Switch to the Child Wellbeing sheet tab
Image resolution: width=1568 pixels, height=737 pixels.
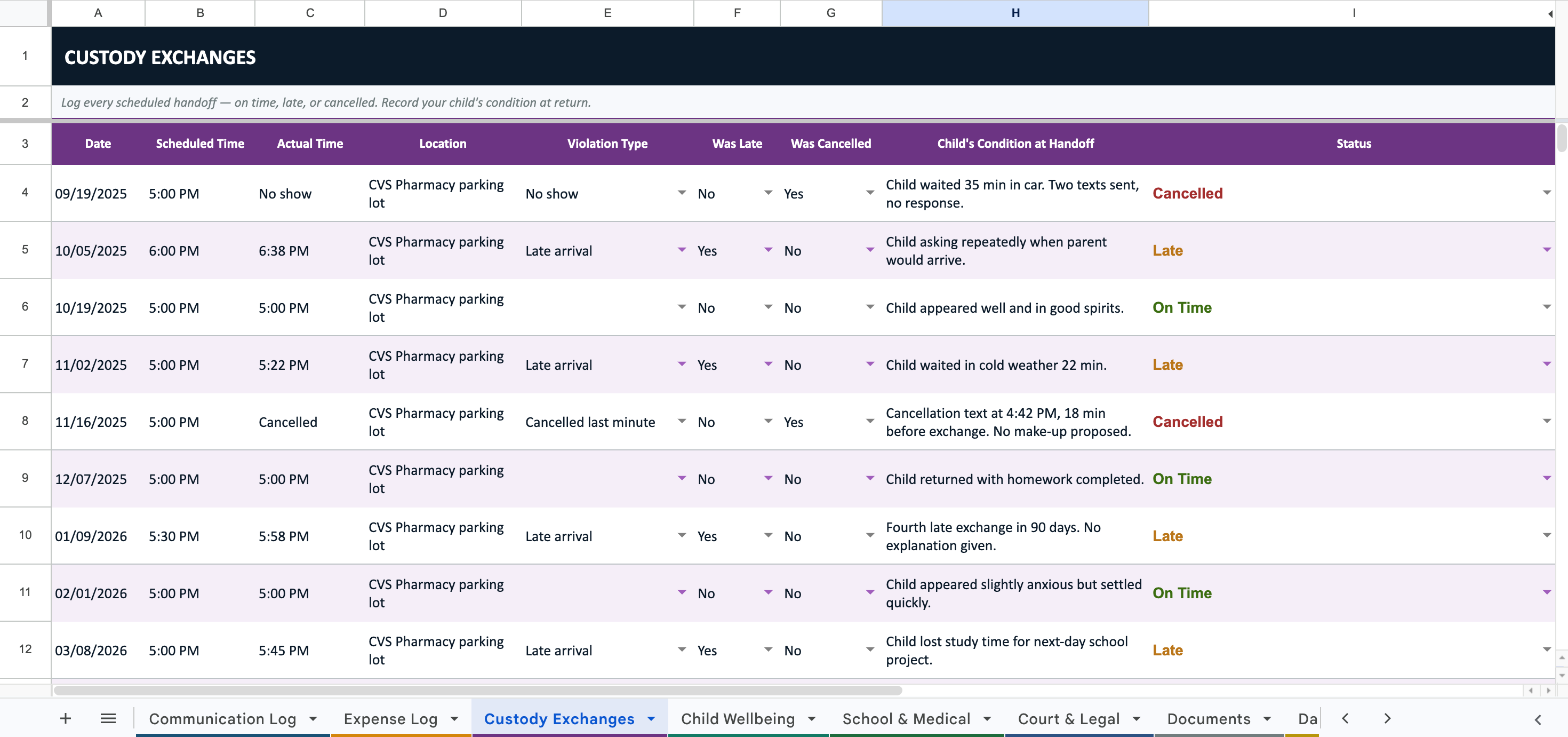[x=737, y=719]
